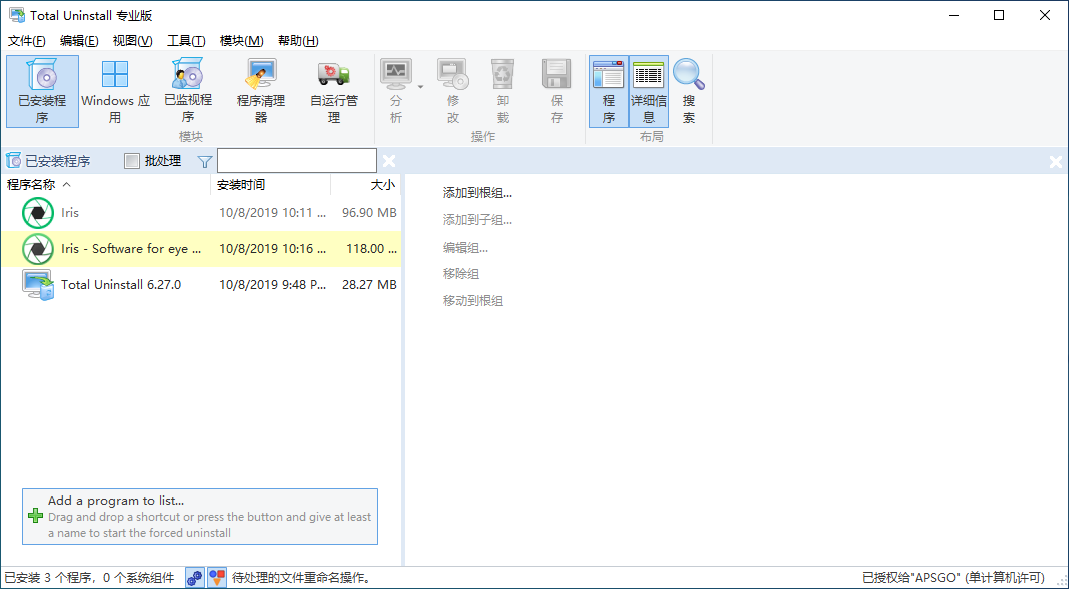This screenshot has height=589, width=1069.
Task: Open the 工具(T) menu
Action: pyautogui.click(x=186, y=41)
